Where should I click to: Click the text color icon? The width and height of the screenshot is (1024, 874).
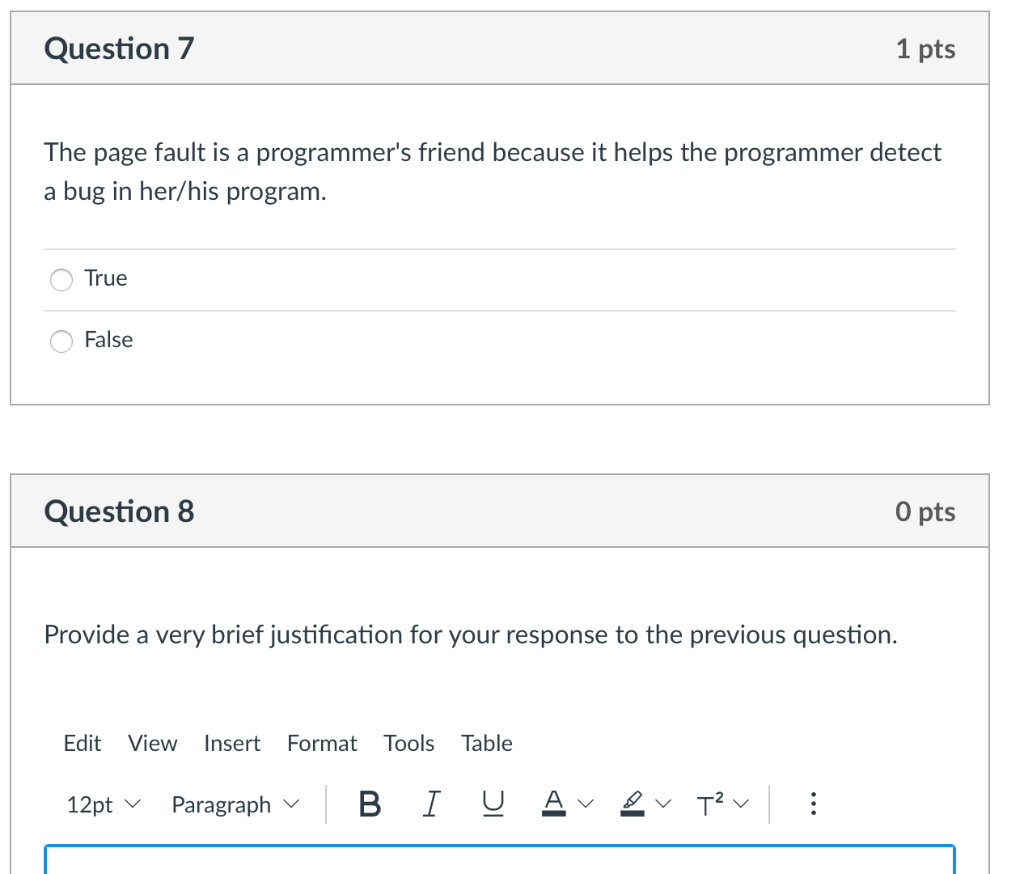tap(552, 804)
